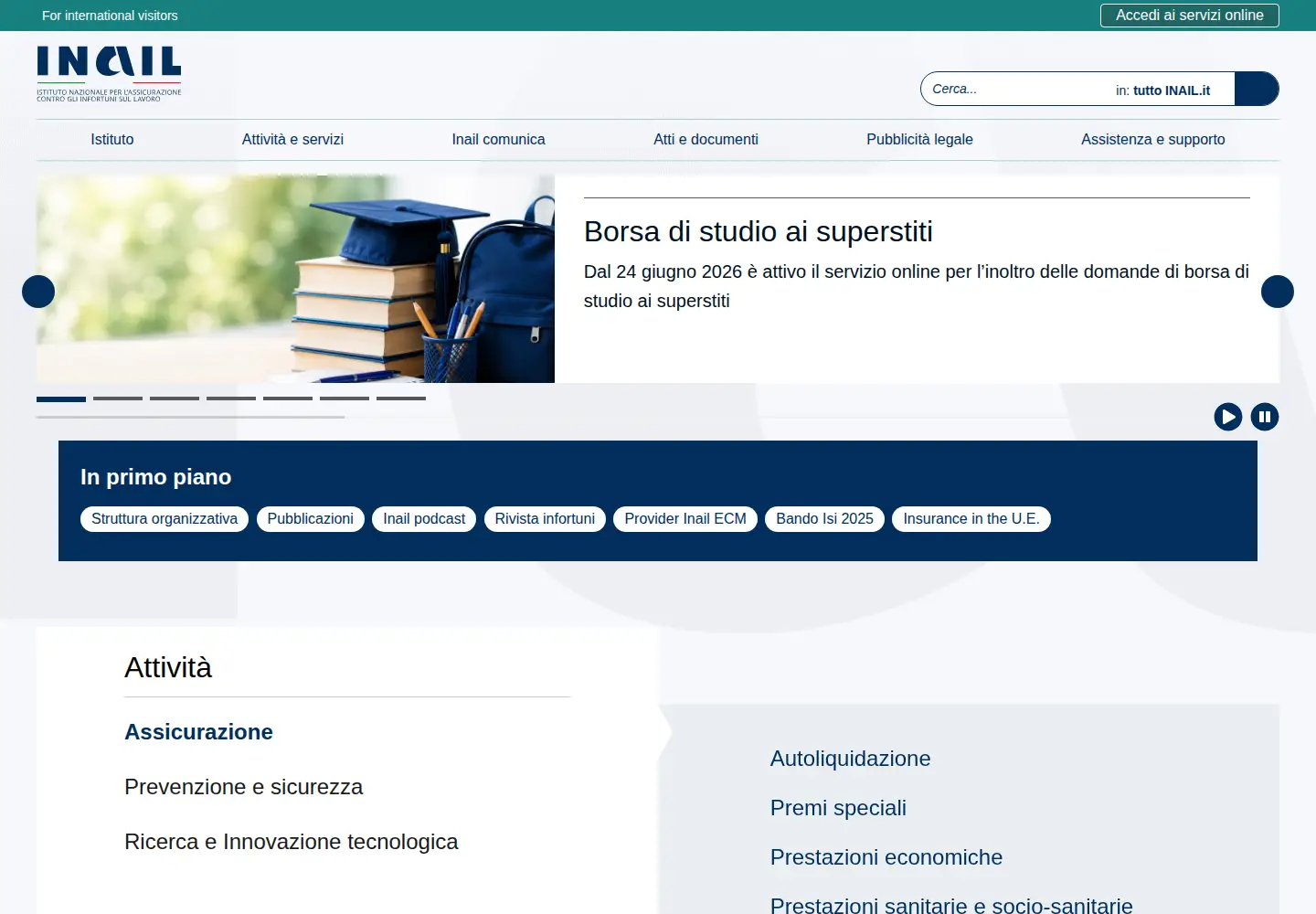Select the sixth carousel slide indicator
The width and height of the screenshot is (1316, 914).
(x=345, y=399)
